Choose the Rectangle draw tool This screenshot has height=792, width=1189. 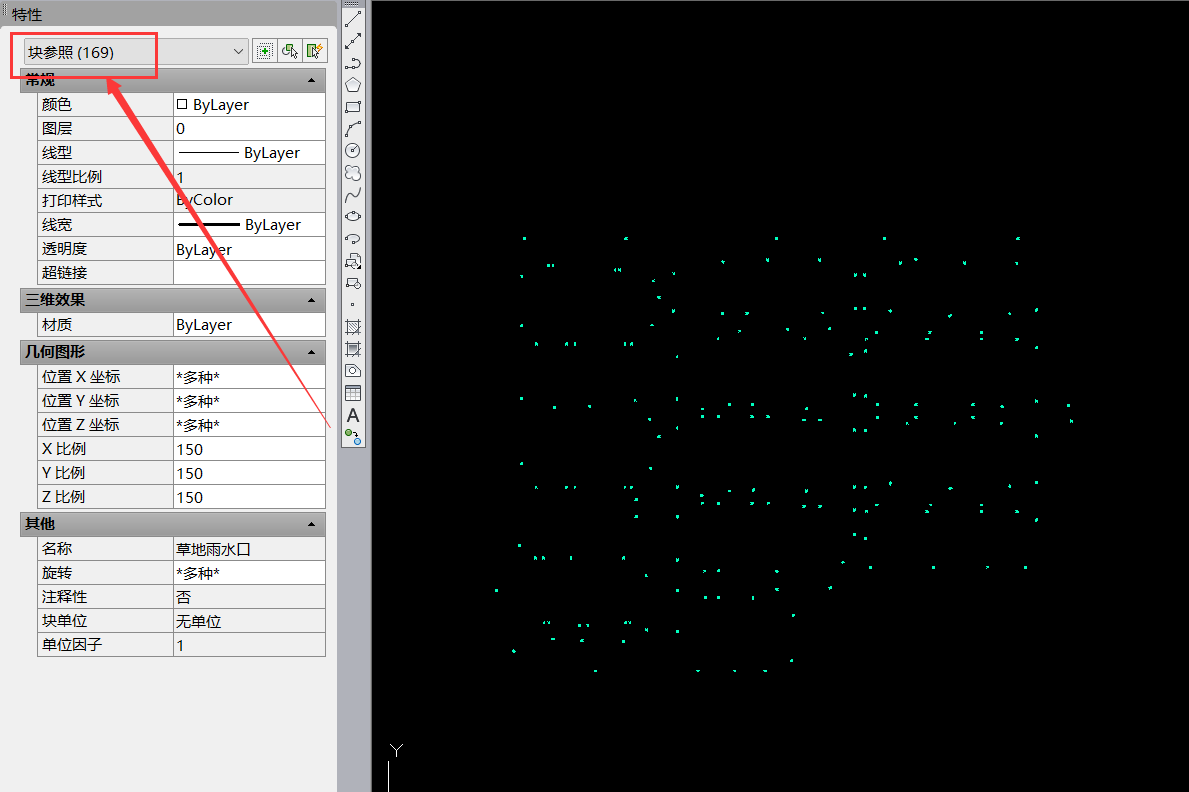(352, 107)
